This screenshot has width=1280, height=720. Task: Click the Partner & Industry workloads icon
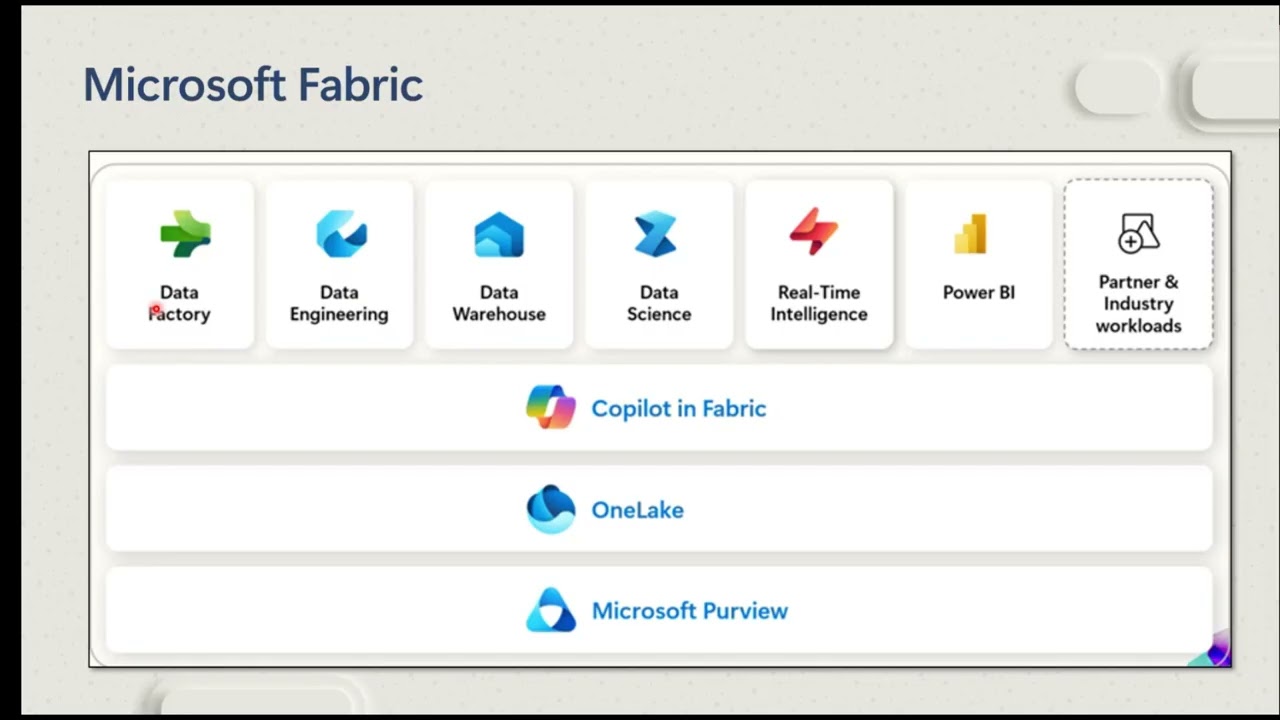tap(1138, 233)
